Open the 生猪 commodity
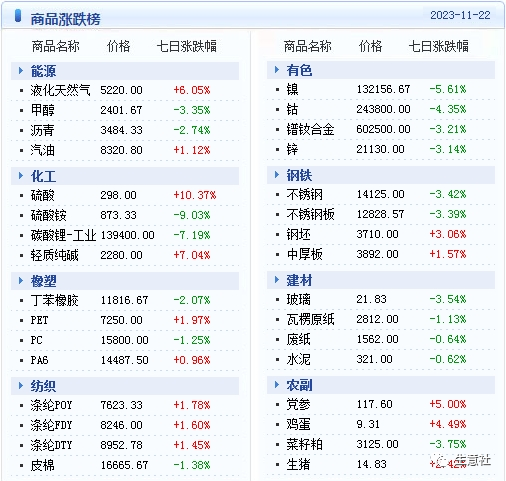 [x=298, y=464]
